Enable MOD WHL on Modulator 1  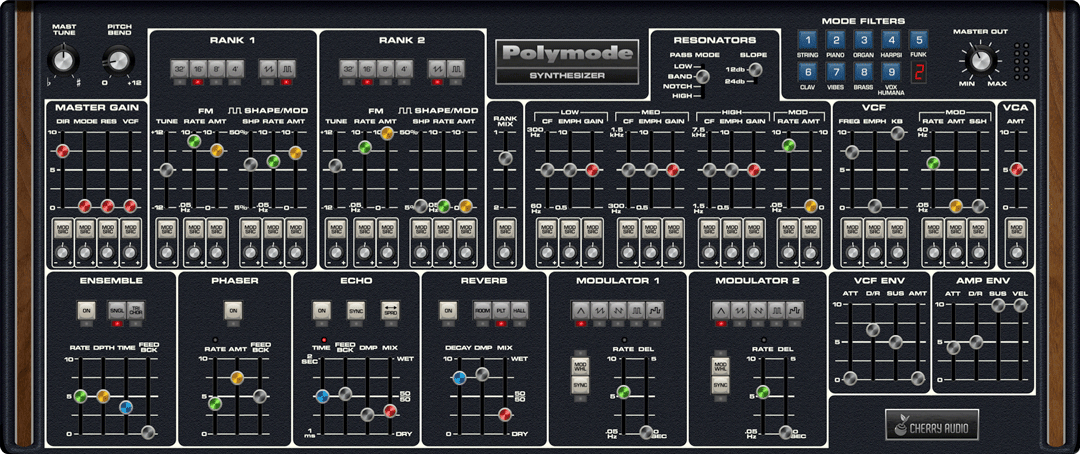(x=580, y=366)
